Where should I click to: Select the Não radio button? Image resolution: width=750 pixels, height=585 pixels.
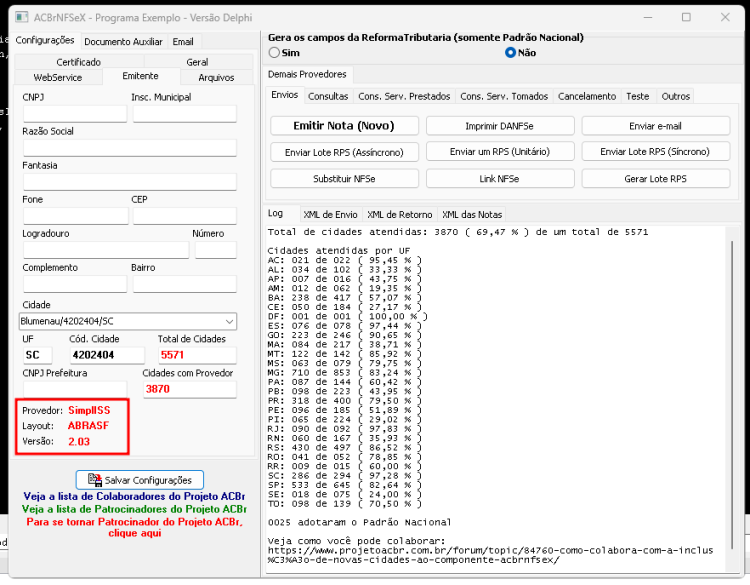[x=510, y=53]
